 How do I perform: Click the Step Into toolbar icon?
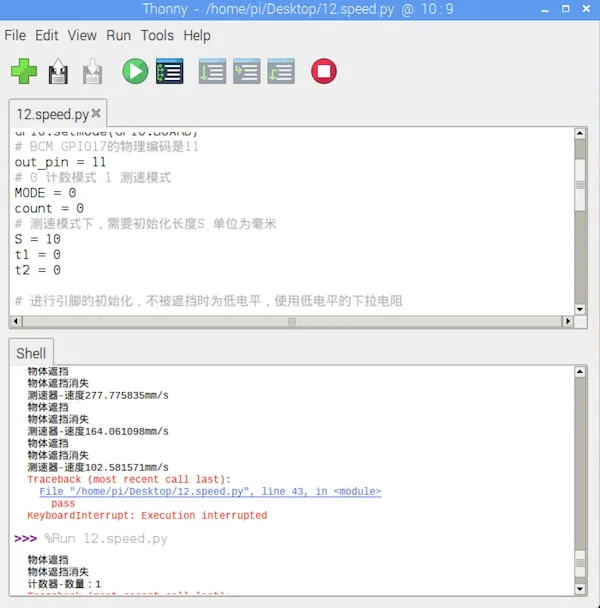[x=247, y=71]
